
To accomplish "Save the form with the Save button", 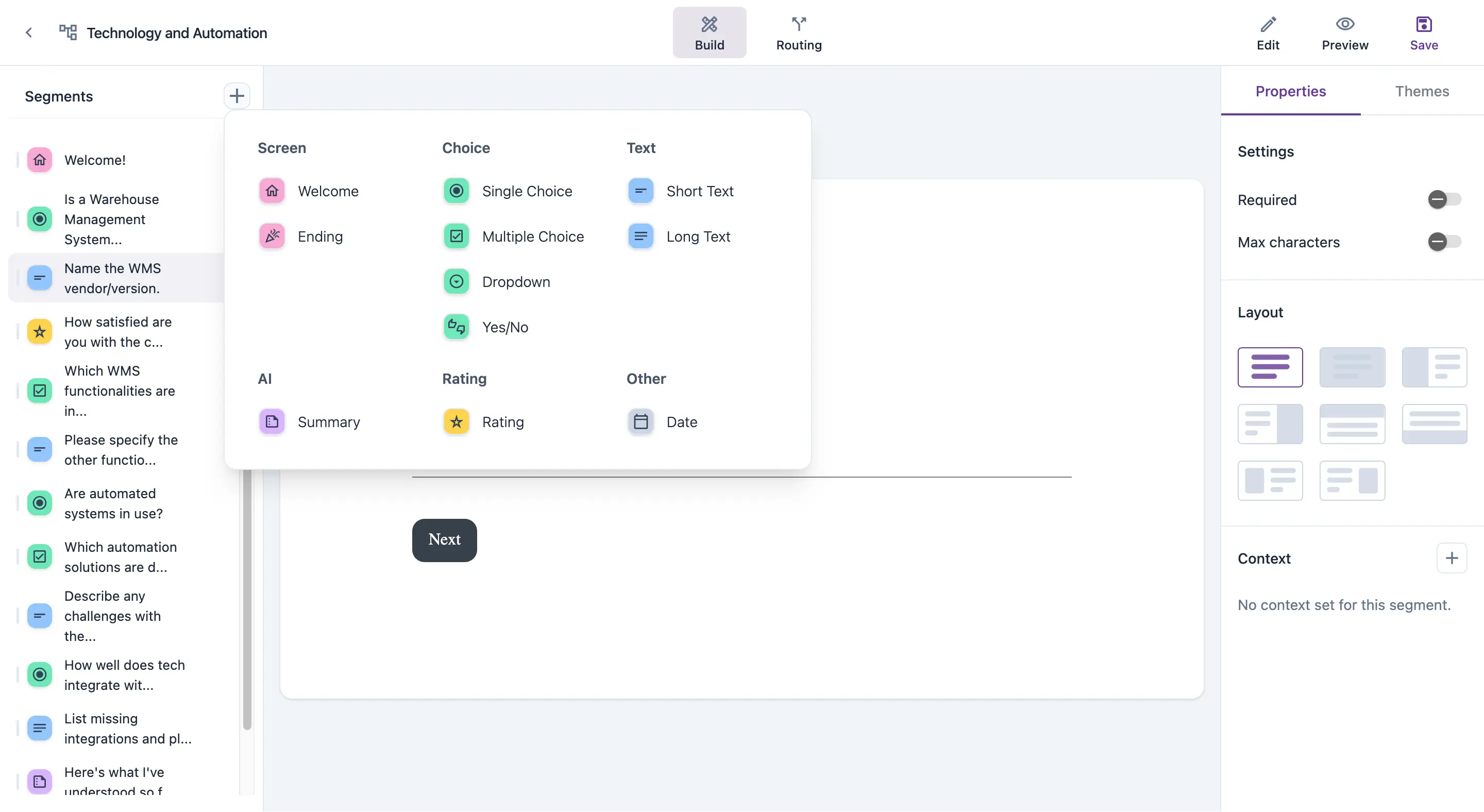I will click(1424, 33).
